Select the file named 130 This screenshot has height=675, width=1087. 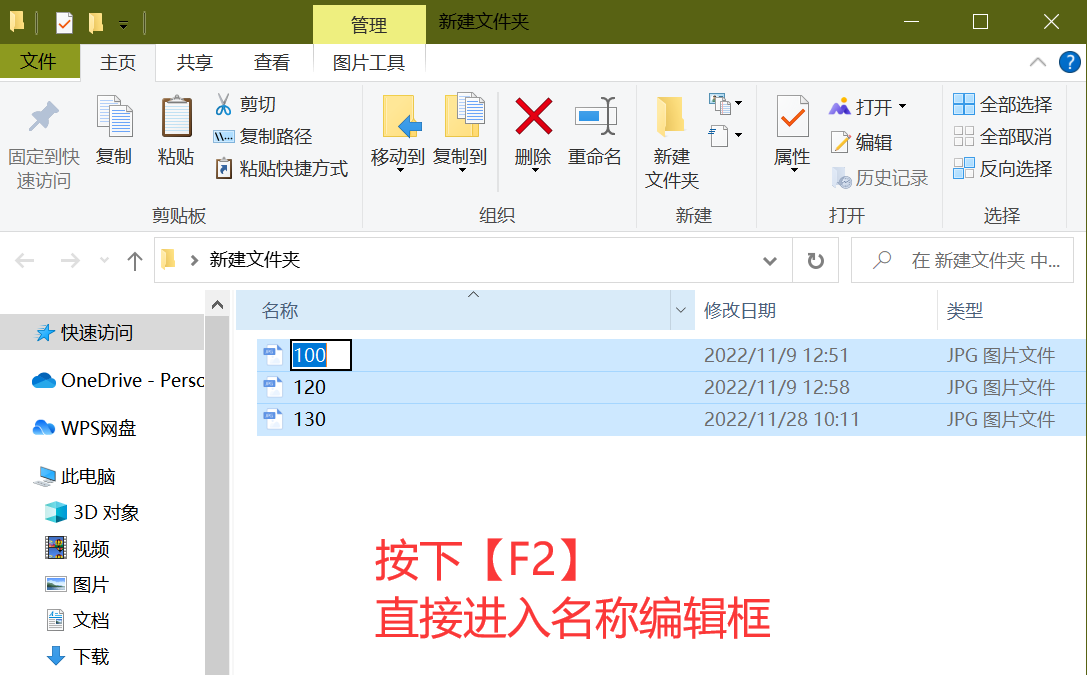tap(310, 419)
